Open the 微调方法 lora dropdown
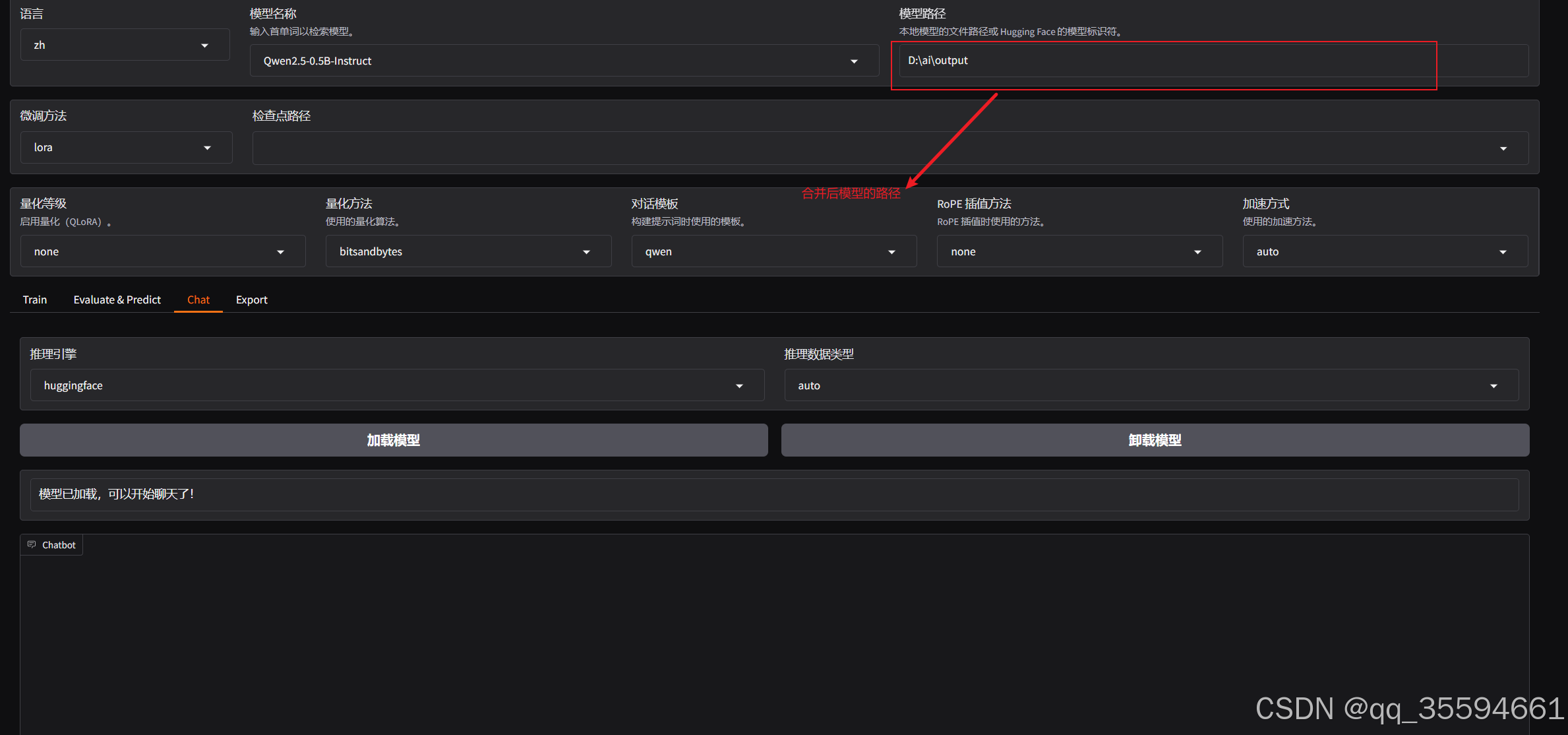Screen dimensions: 1568x735 (125, 147)
